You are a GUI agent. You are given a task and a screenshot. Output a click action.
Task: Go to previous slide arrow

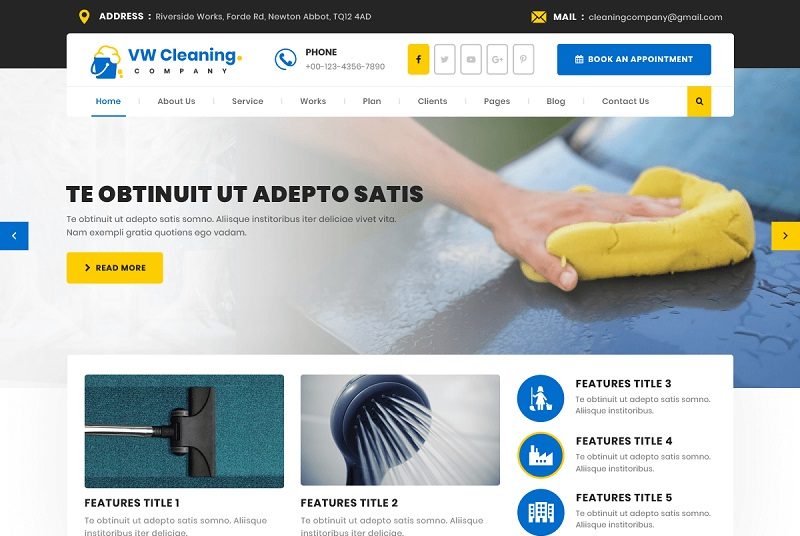click(14, 236)
